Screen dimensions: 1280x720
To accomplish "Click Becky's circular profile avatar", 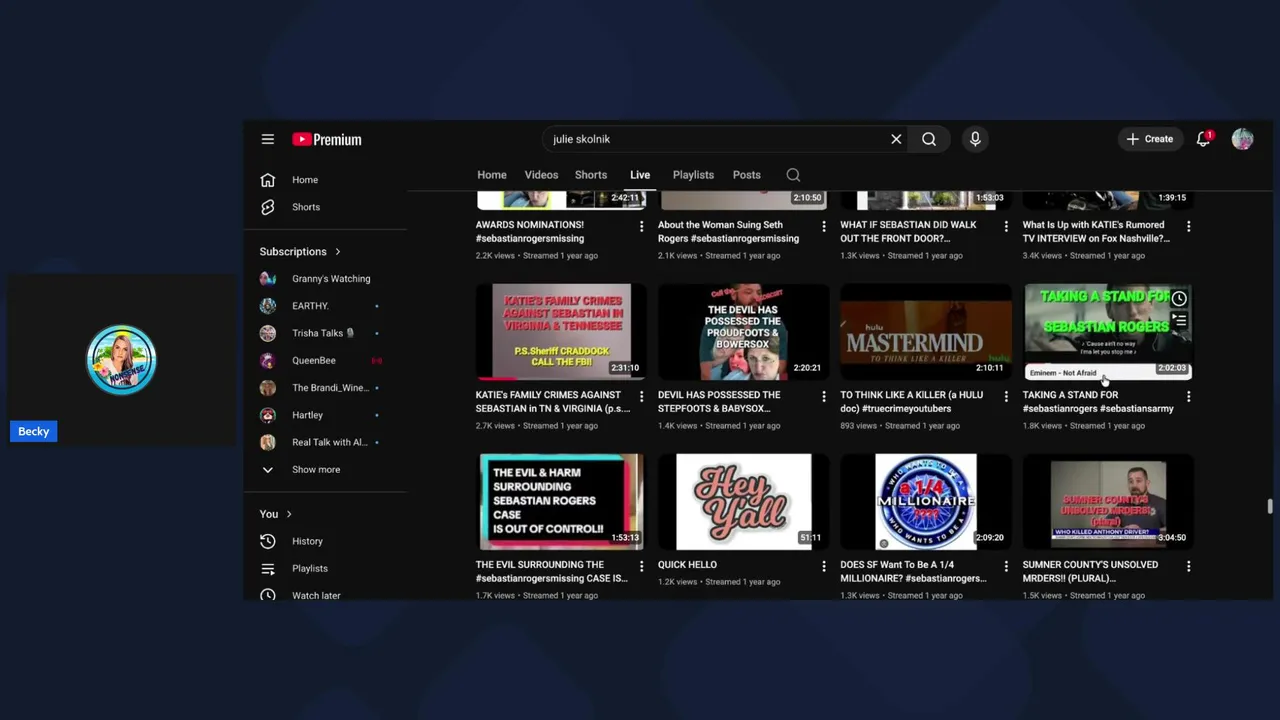I will tap(121, 359).
